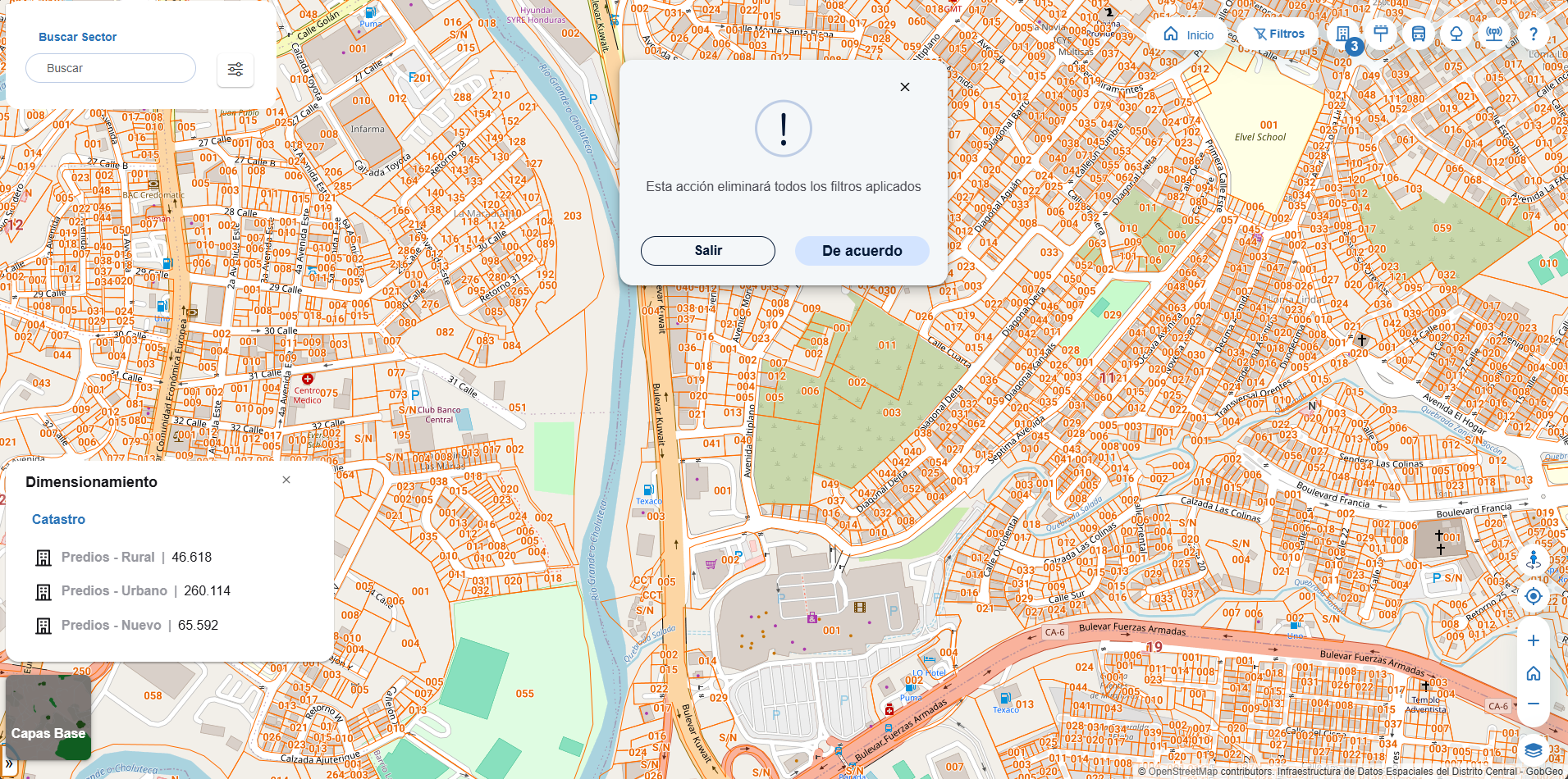Open the stacked layers icon
The height and width of the screenshot is (779, 1568).
pos(1534,750)
